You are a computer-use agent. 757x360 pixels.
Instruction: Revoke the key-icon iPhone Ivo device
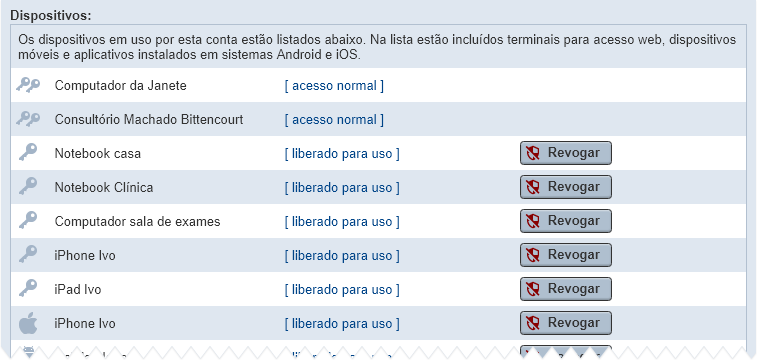(x=566, y=255)
